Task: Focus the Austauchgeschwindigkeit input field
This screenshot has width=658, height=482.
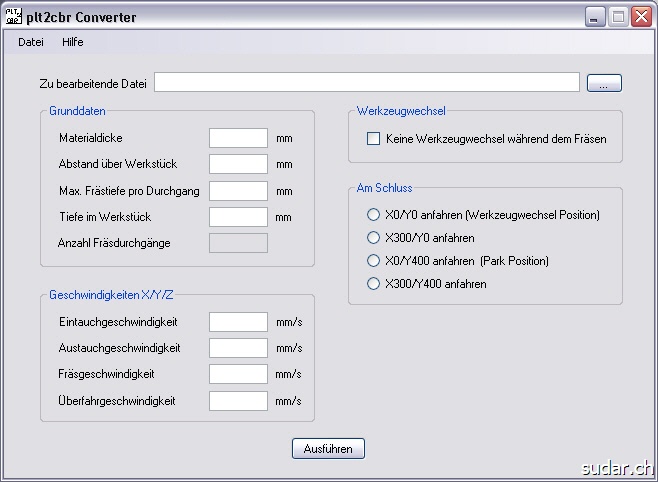Action: pos(238,348)
